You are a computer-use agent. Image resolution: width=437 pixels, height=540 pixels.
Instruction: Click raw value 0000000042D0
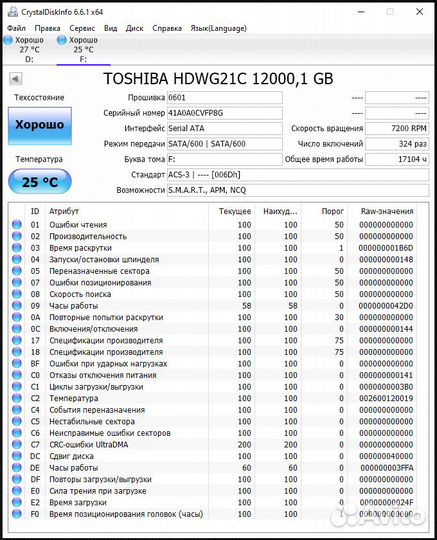(386, 306)
